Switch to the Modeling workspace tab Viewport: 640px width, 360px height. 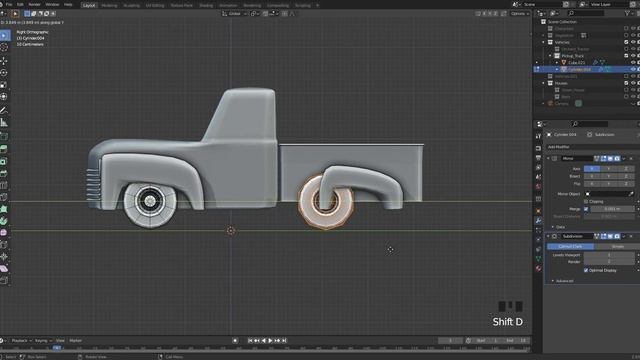[109, 5]
